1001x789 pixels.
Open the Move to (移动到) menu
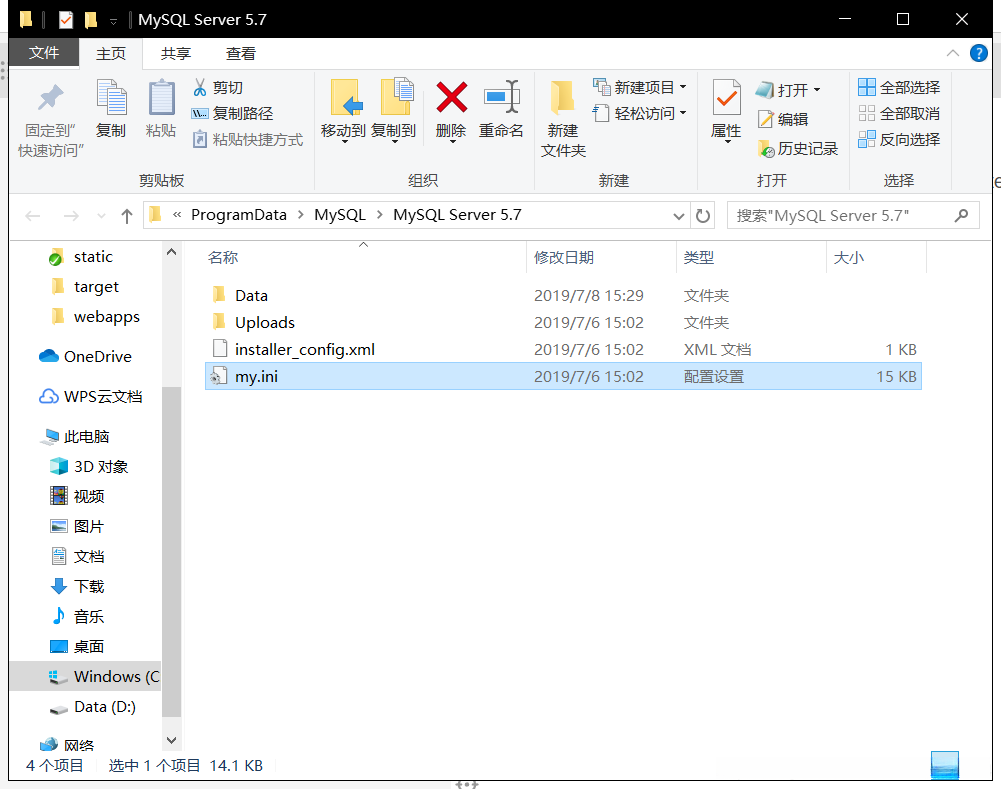[343, 111]
